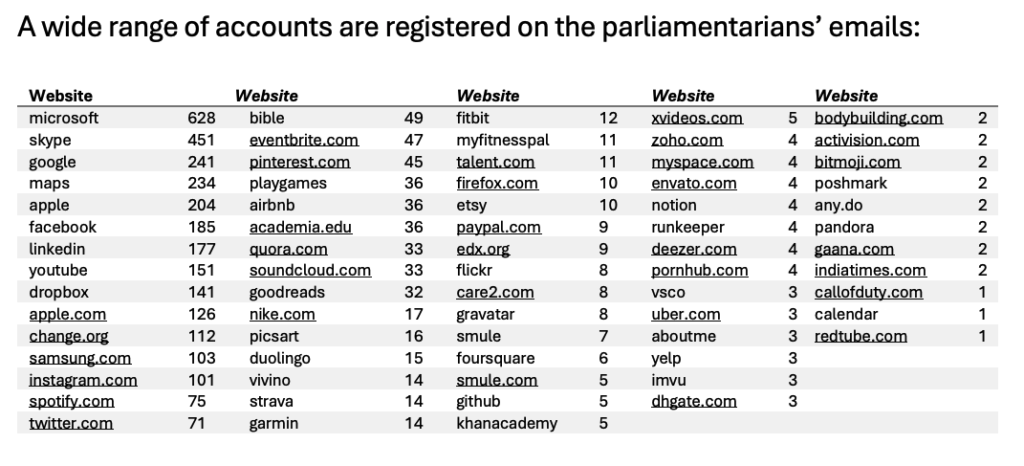Follow the spotify.com link

pos(71,401)
